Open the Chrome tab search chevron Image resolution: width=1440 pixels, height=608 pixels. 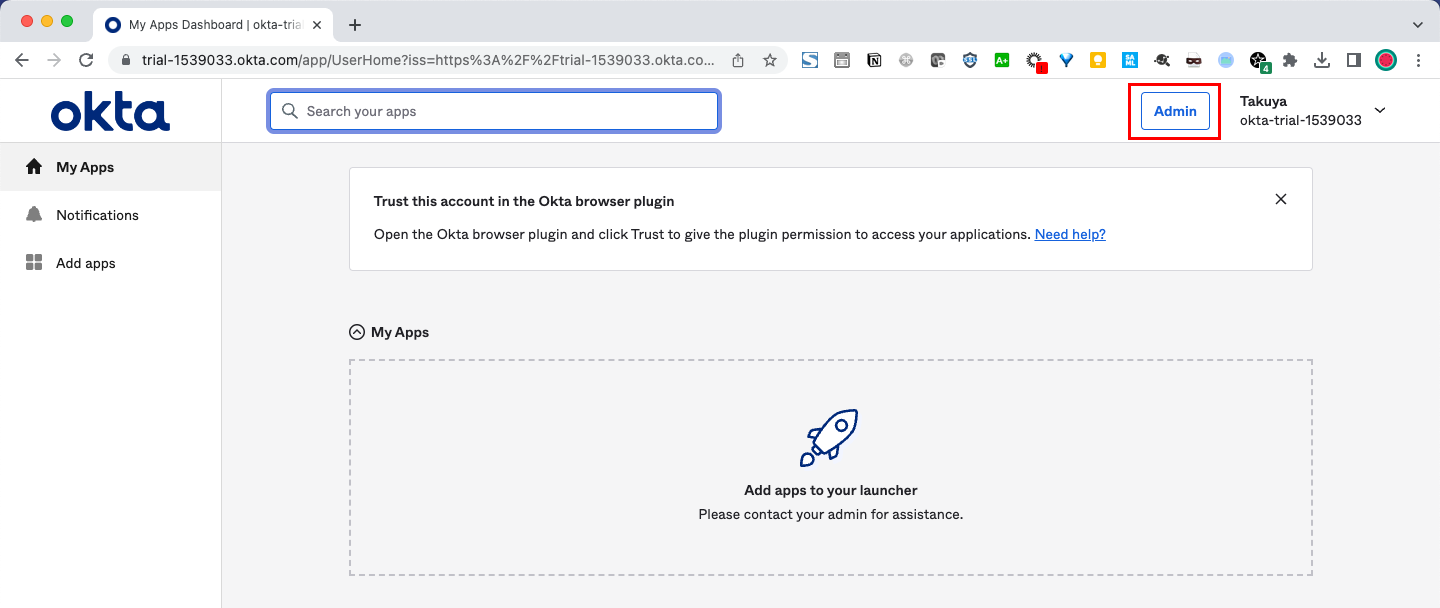pyautogui.click(x=1417, y=24)
